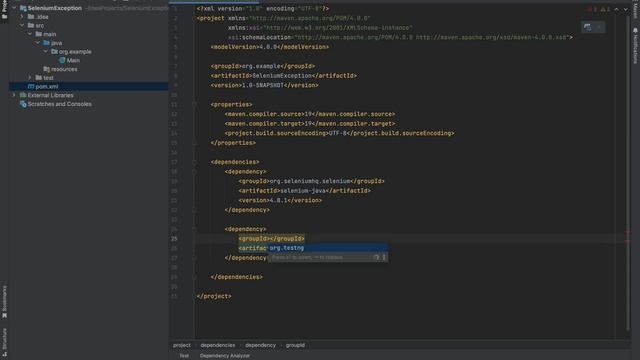Open the Notifications tool window
This screenshot has height=360, width=640.
pos(635,46)
